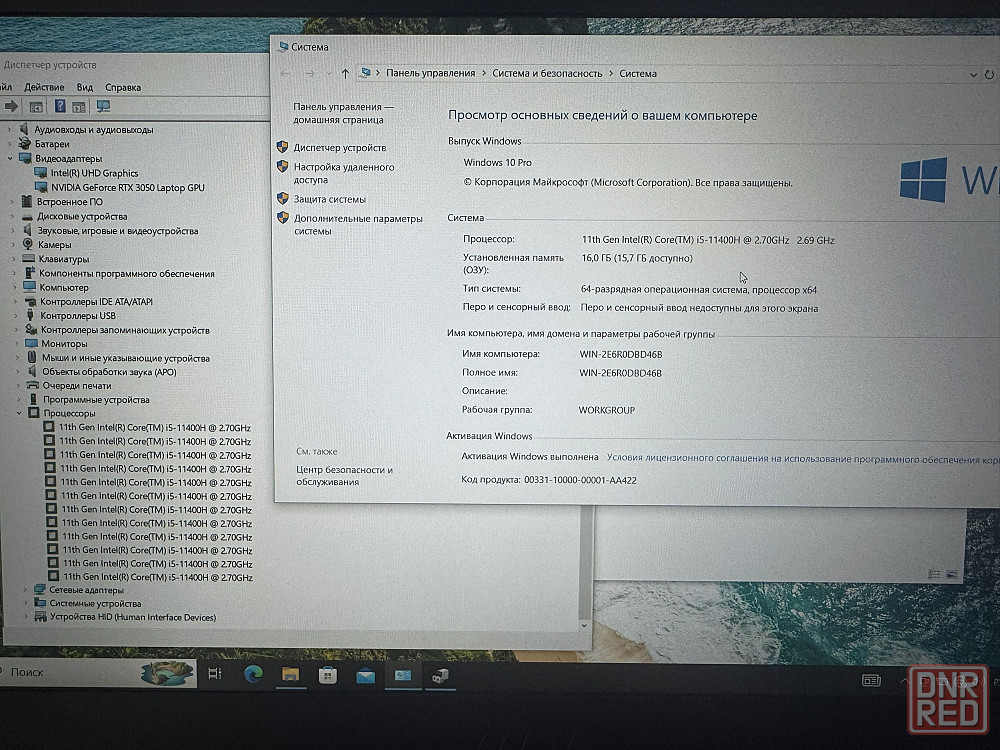Click the network icon beside Сетевые адаптеры
1000x750 pixels.
(40, 589)
